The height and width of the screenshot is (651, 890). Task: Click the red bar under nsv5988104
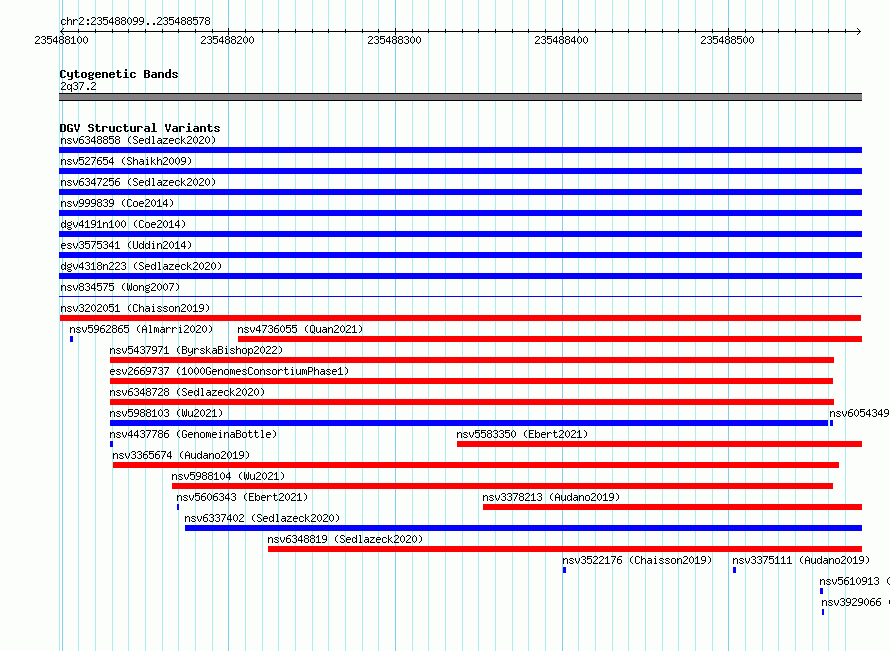pos(502,486)
